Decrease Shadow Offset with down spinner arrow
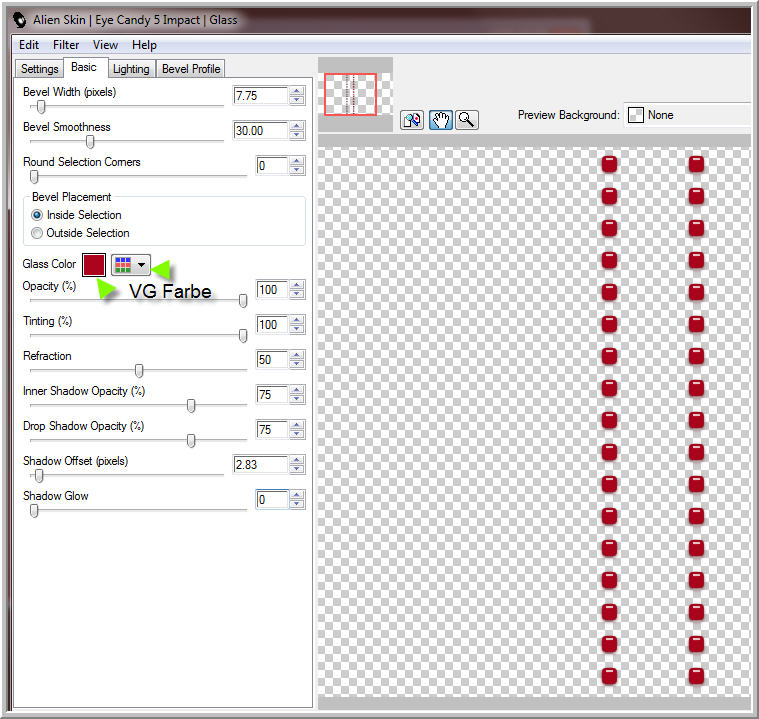The image size is (759, 719). [297, 469]
